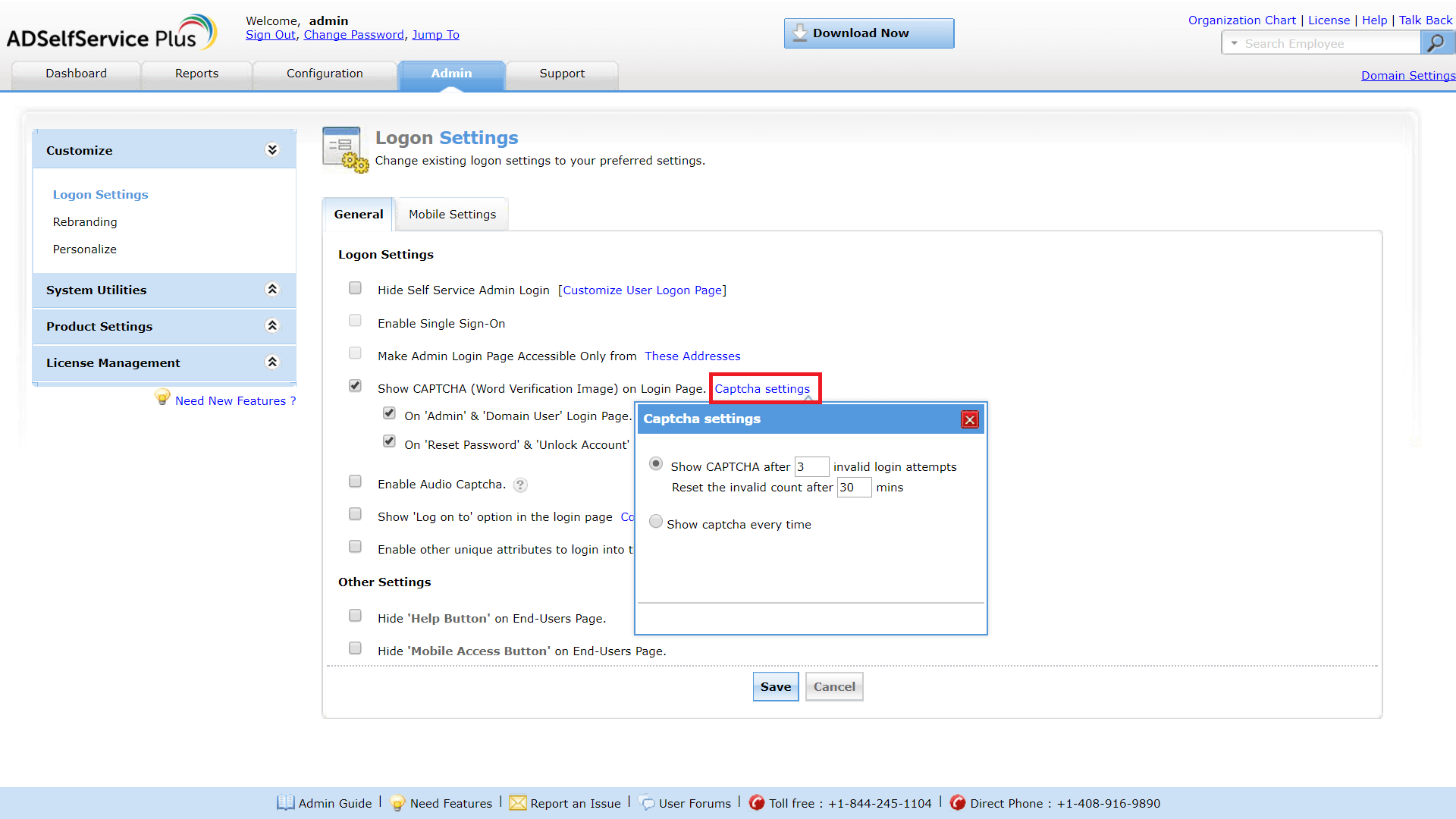
Task: Close the Captcha settings popup
Action: pos(969,419)
